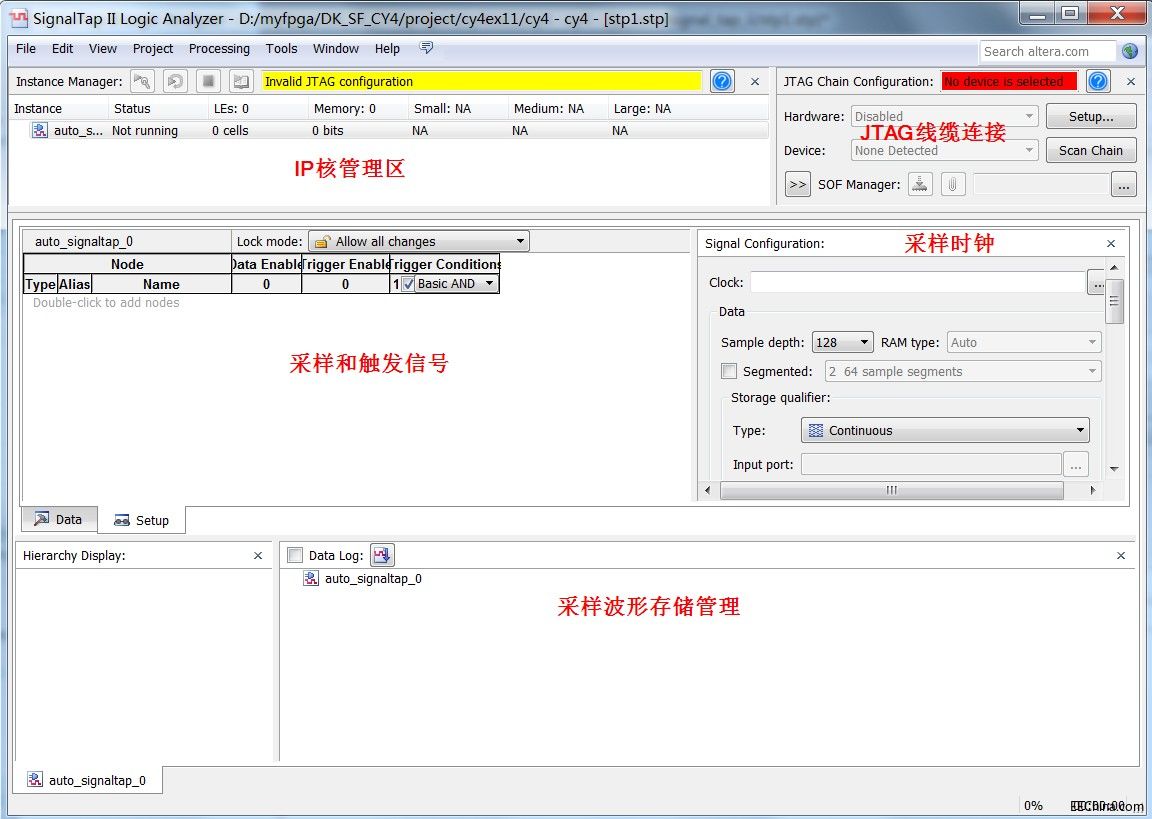This screenshot has height=819, width=1152.
Task: Toggle the Data Log checkbox
Action: pyautogui.click(x=295, y=555)
